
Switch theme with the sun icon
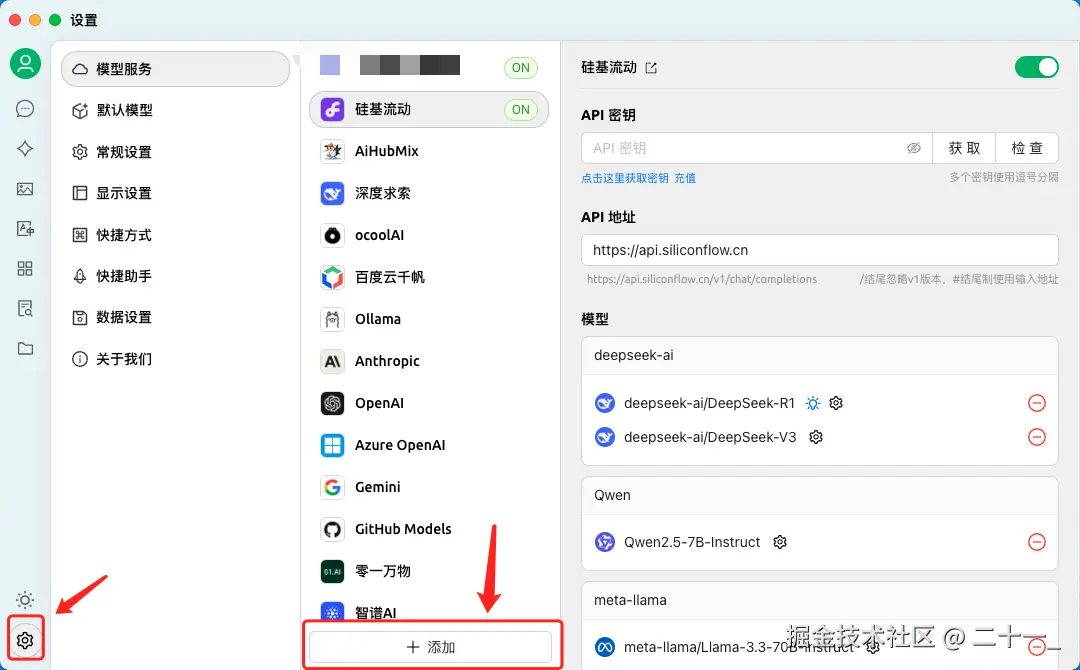25,600
